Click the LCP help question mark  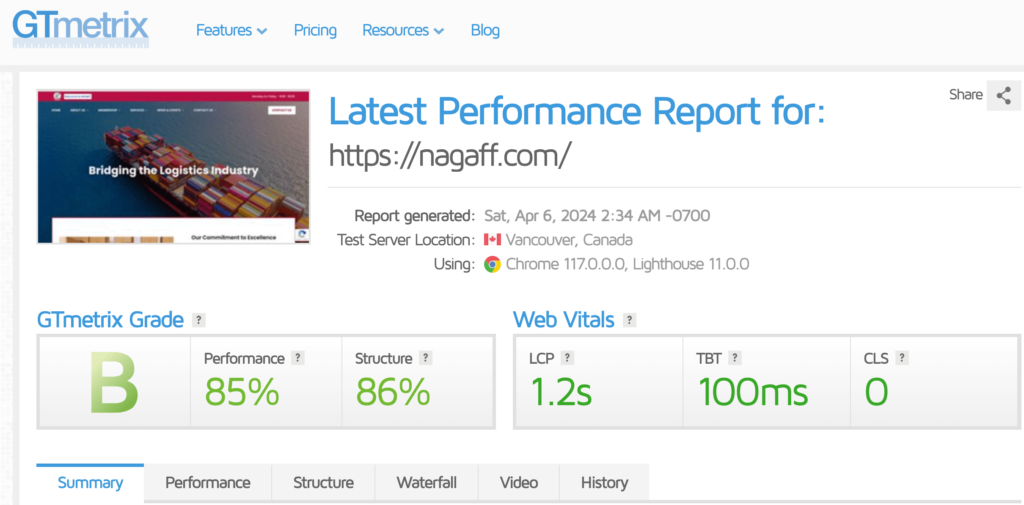pyautogui.click(x=567, y=358)
